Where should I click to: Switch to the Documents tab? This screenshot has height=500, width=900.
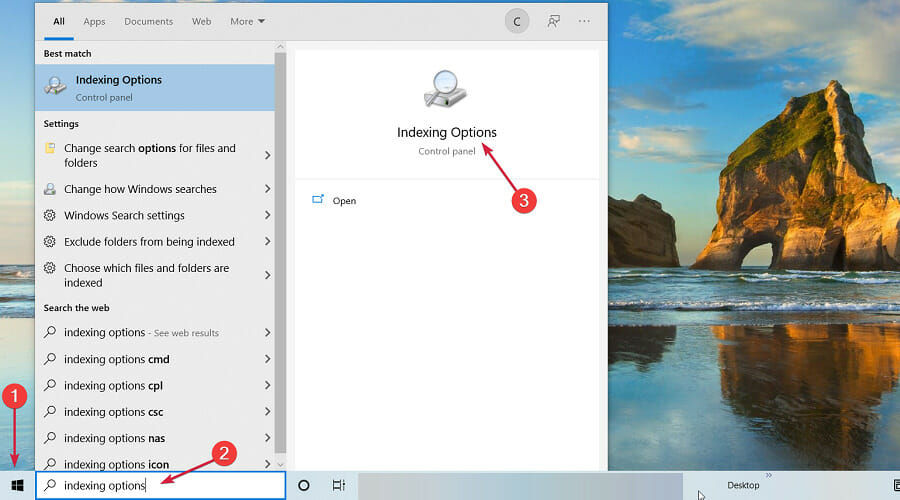point(146,21)
